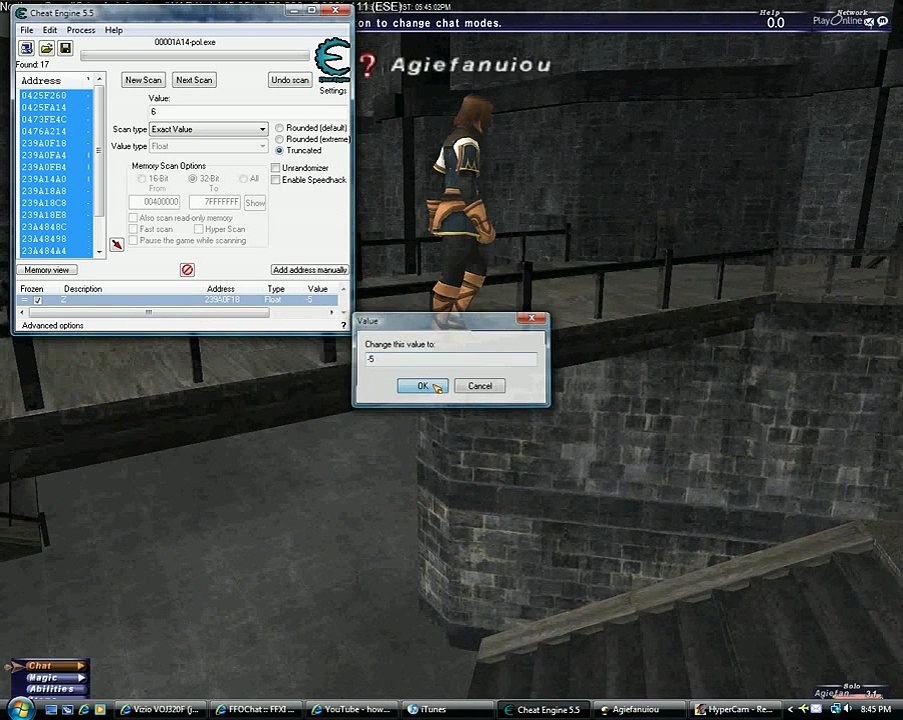Switch to the FFOChat taskbar window
903x720 pixels.
tap(255, 710)
